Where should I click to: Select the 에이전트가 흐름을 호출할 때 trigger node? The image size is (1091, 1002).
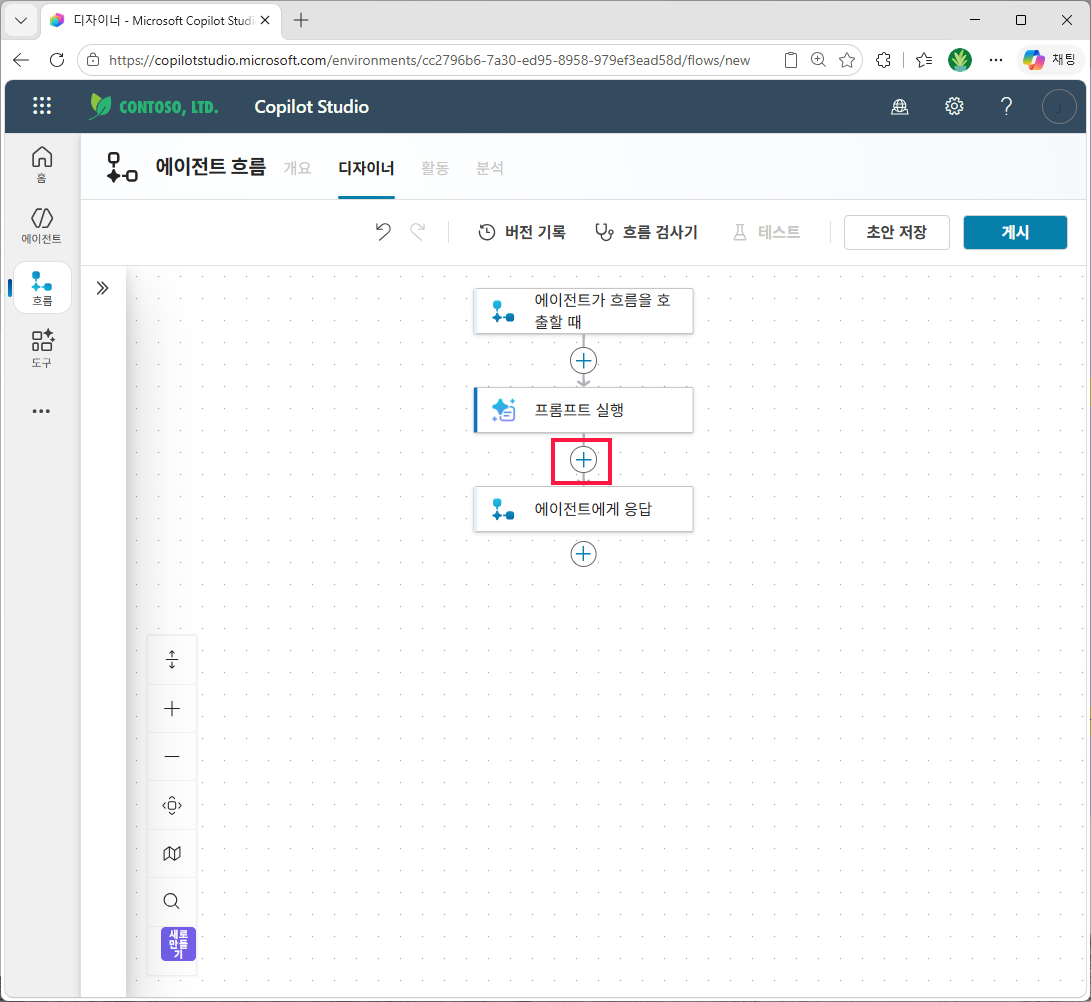(x=583, y=311)
